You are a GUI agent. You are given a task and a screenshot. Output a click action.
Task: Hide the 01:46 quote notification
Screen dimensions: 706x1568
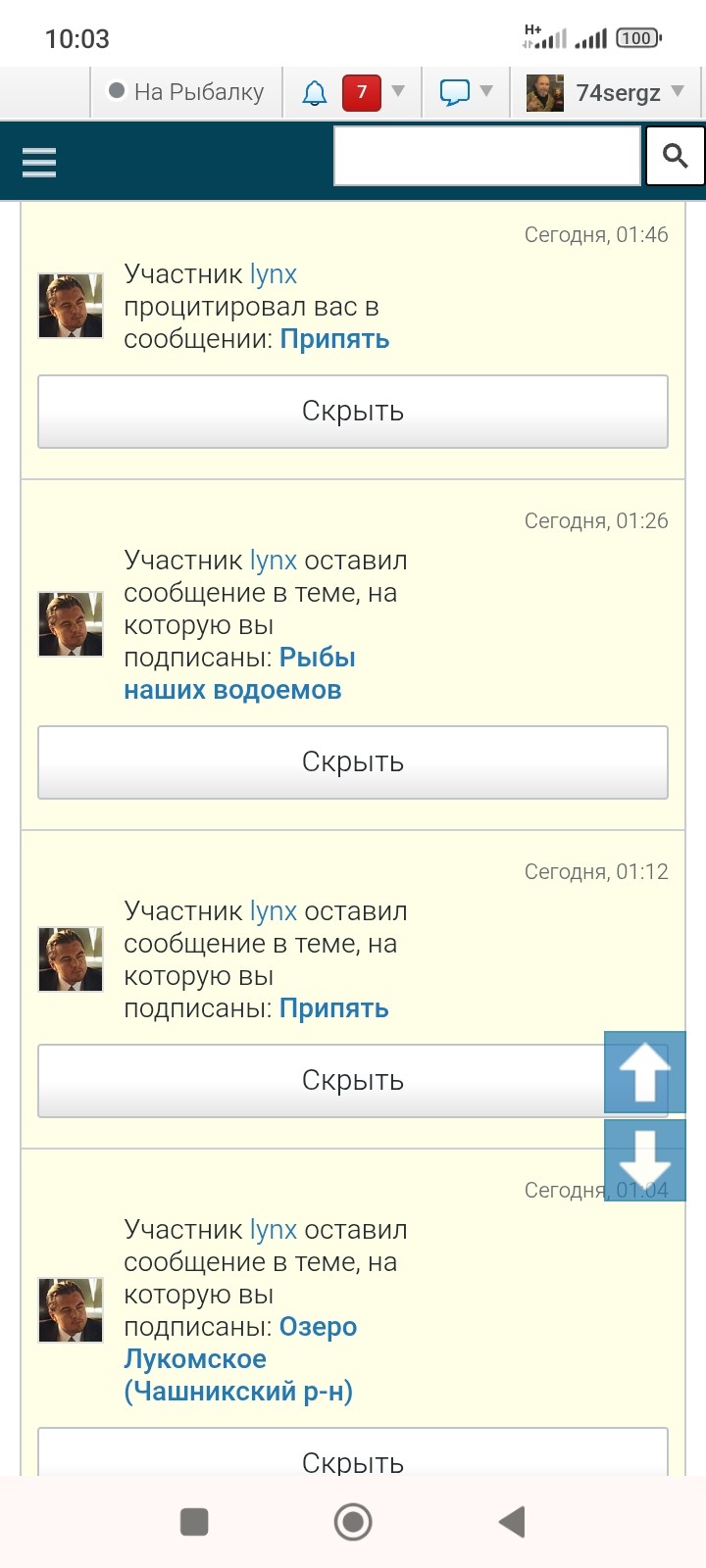353,412
